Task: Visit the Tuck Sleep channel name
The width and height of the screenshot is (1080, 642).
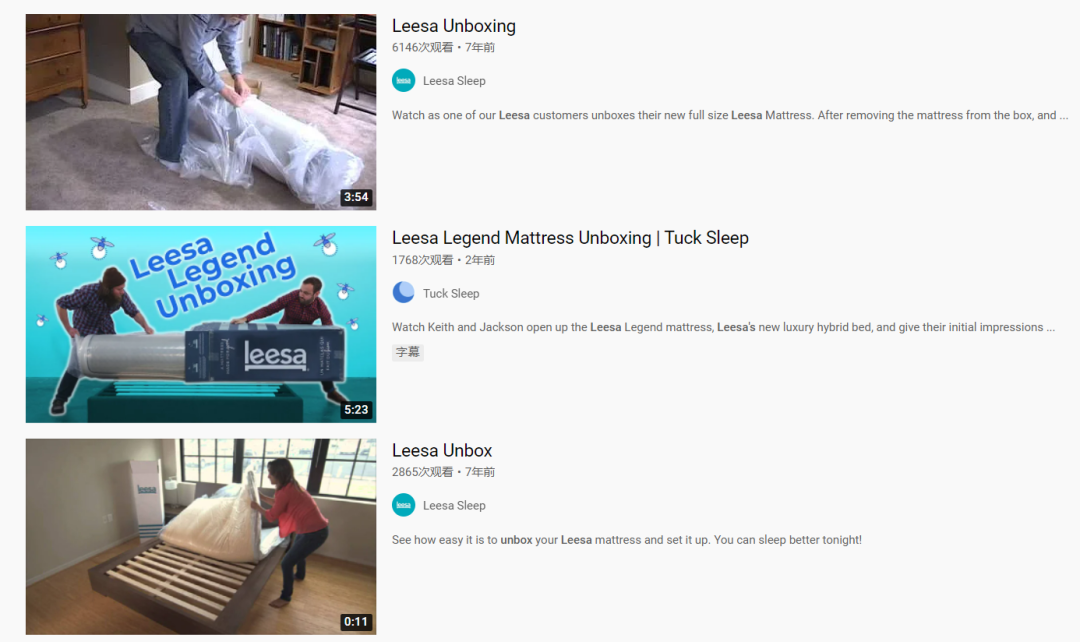Action: 451,293
